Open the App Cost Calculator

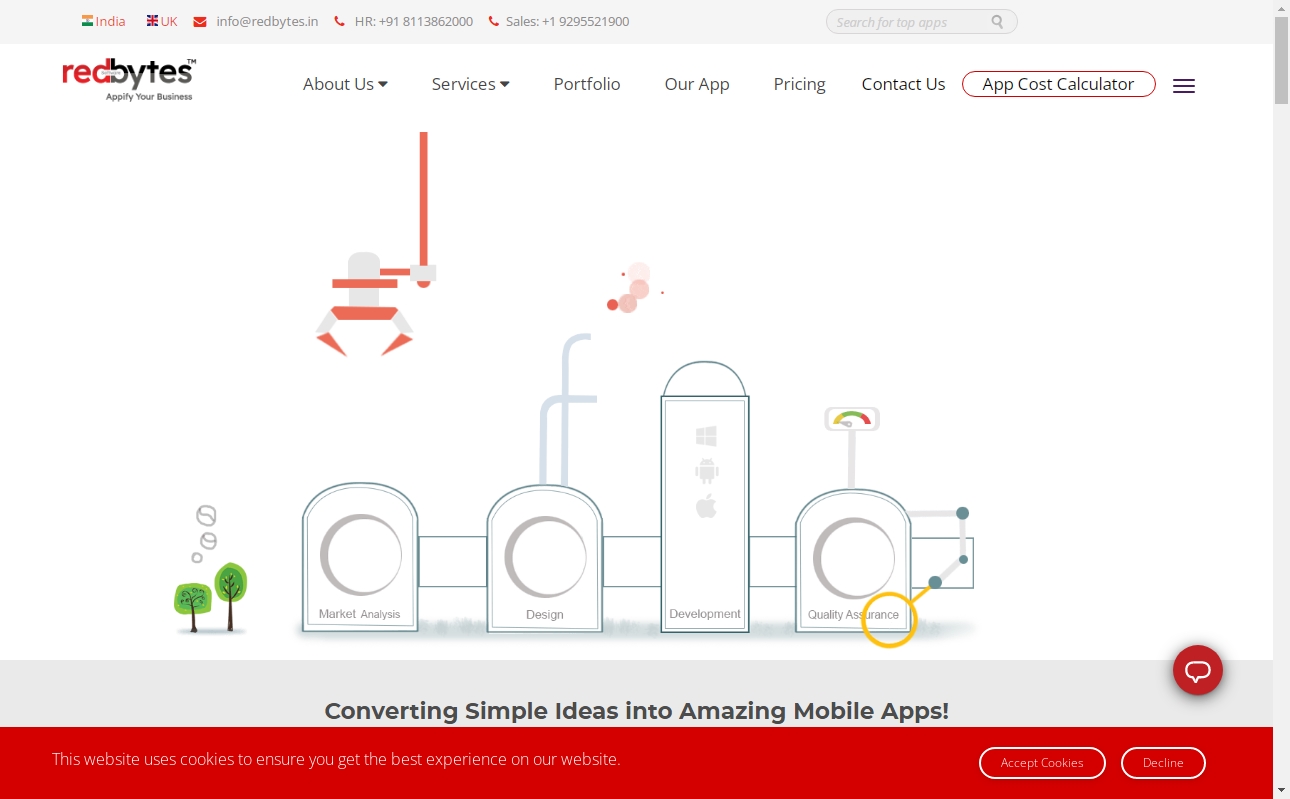tap(1058, 84)
